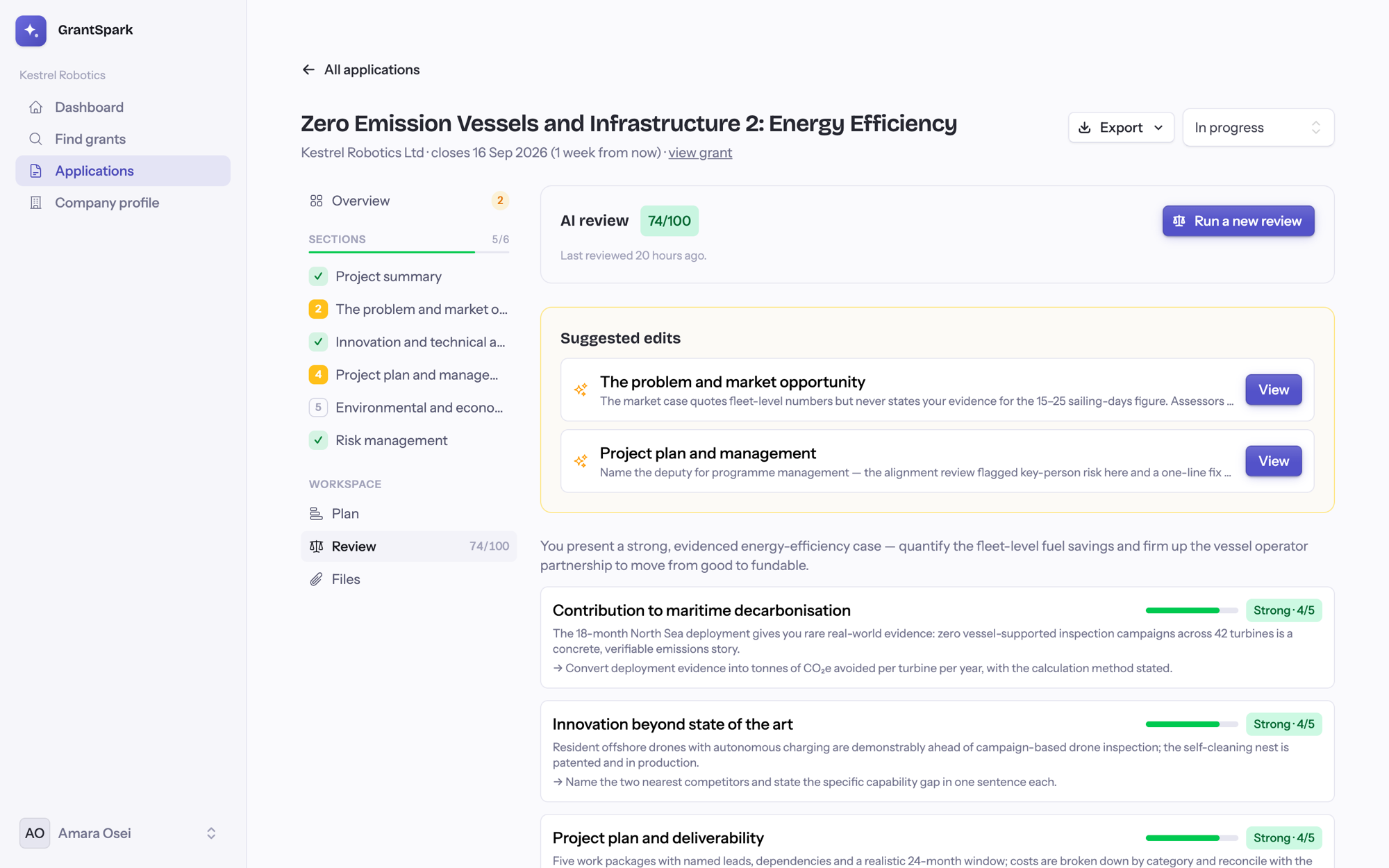Go to Company profile page

point(123,203)
